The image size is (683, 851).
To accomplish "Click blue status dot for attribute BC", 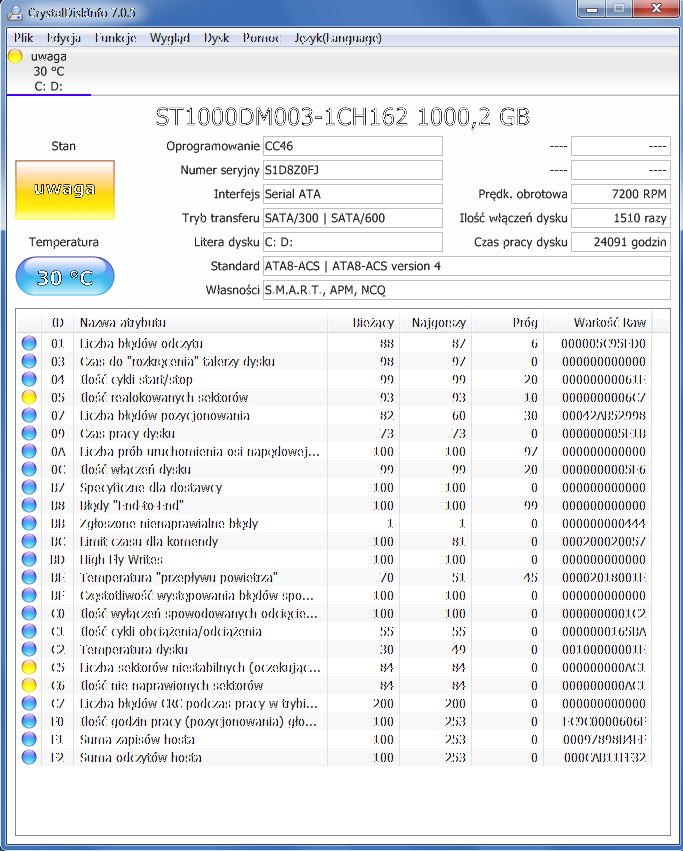I will pyautogui.click(x=29, y=541).
